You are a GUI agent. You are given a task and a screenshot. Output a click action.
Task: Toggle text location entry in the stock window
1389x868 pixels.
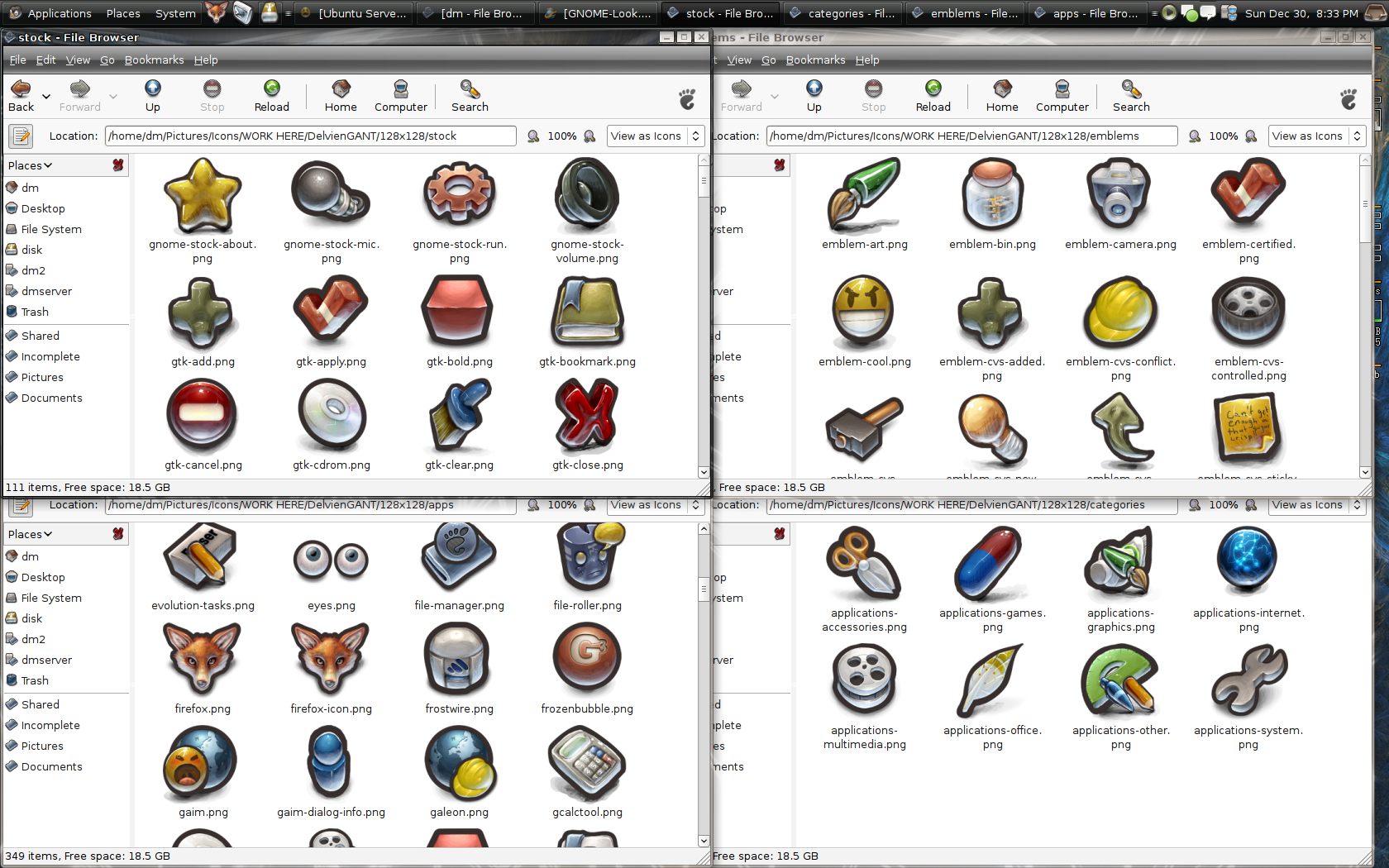tap(21, 136)
